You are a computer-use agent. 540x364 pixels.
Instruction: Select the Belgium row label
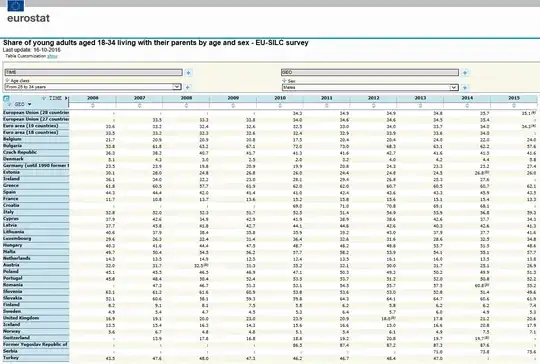12,139
